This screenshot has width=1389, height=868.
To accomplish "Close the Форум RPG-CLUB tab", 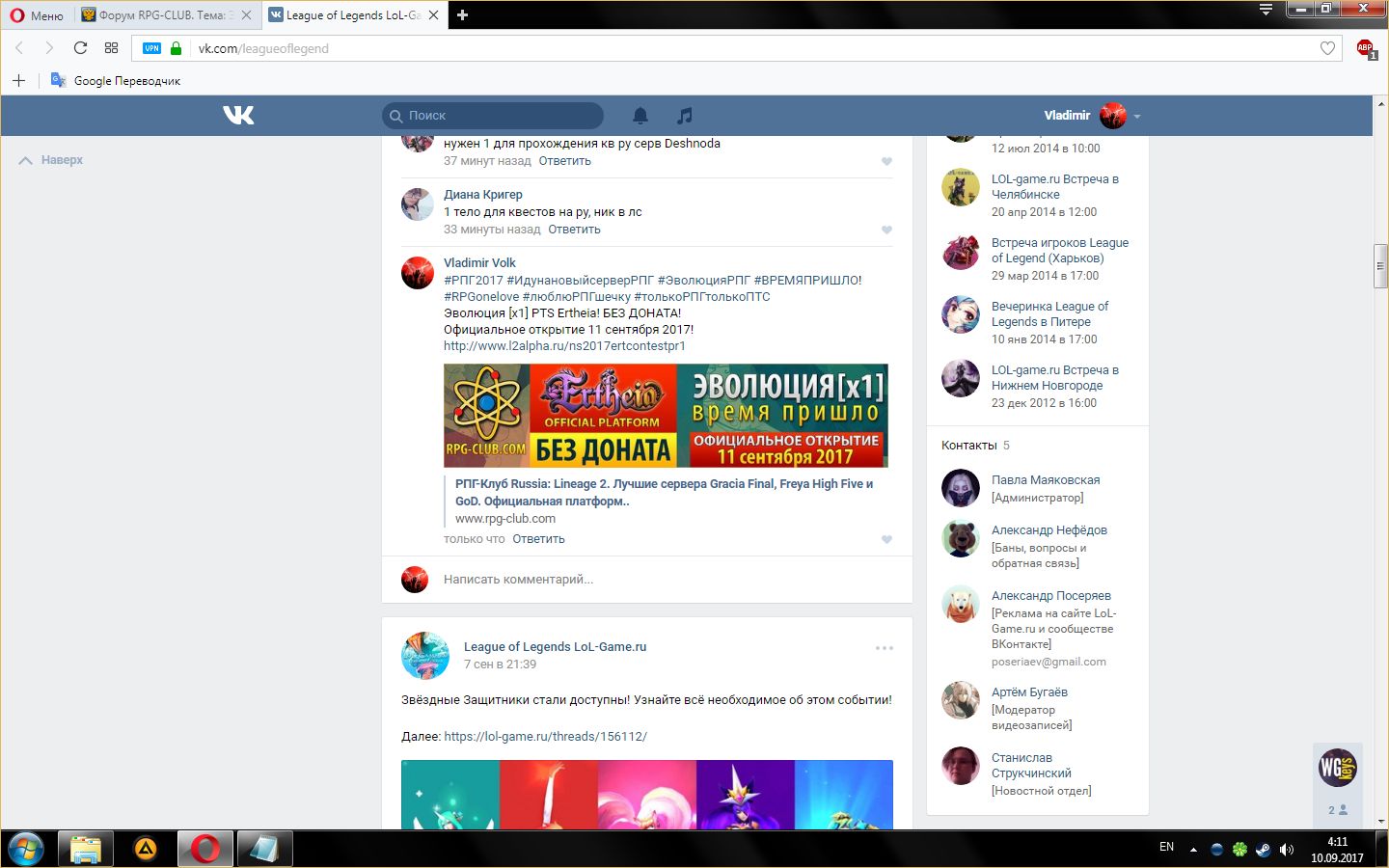I will 247,15.
